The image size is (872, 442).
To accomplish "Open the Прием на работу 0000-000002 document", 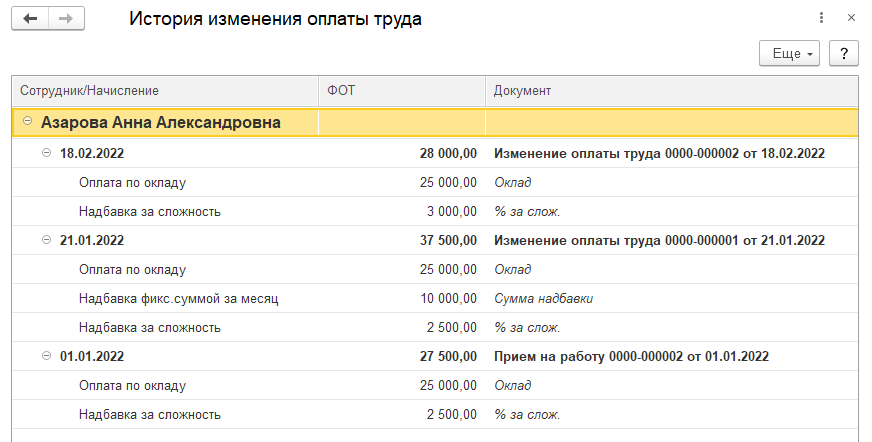I will coord(631,356).
